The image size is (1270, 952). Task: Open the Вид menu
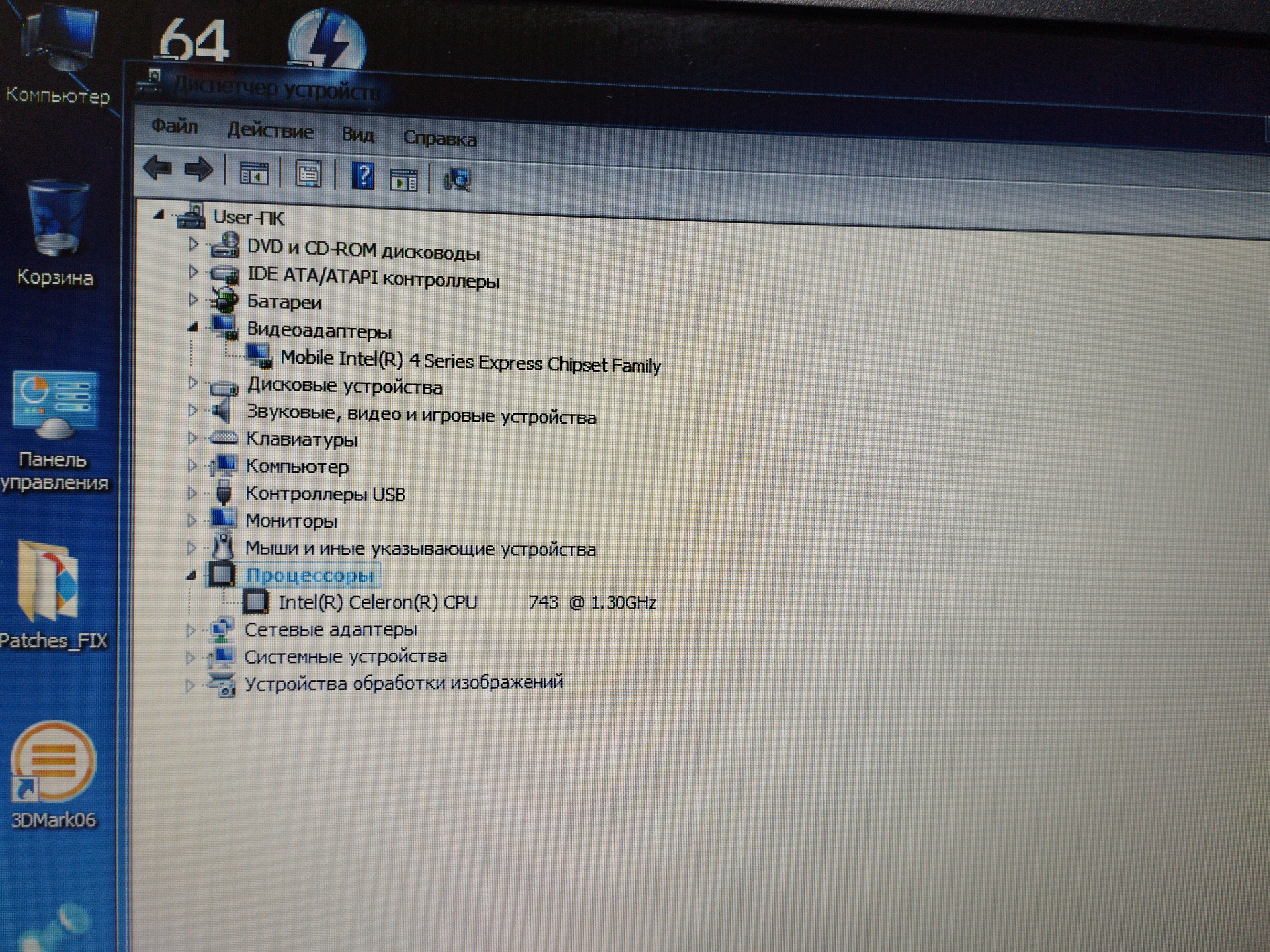click(x=358, y=134)
